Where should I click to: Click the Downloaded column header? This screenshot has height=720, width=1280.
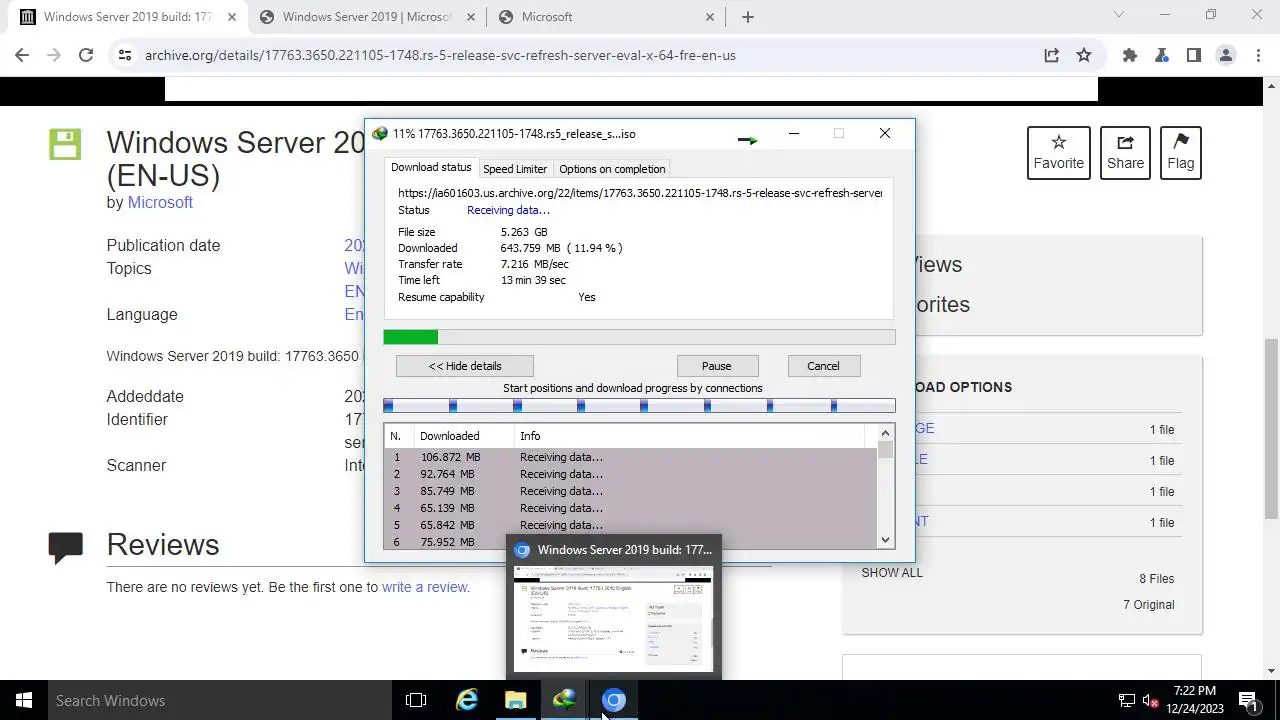(464, 436)
